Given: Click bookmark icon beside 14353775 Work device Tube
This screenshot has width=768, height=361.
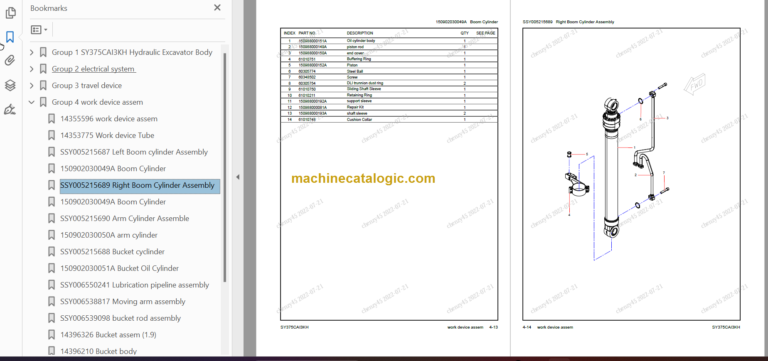Looking at the screenshot, I should (x=51, y=135).
